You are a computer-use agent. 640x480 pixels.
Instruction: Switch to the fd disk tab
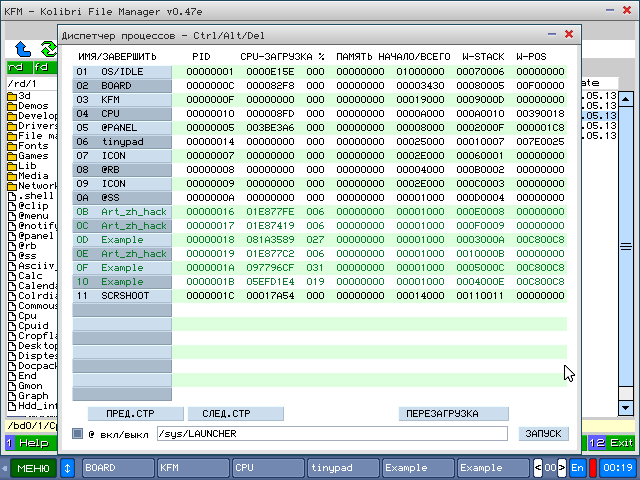tap(41, 67)
